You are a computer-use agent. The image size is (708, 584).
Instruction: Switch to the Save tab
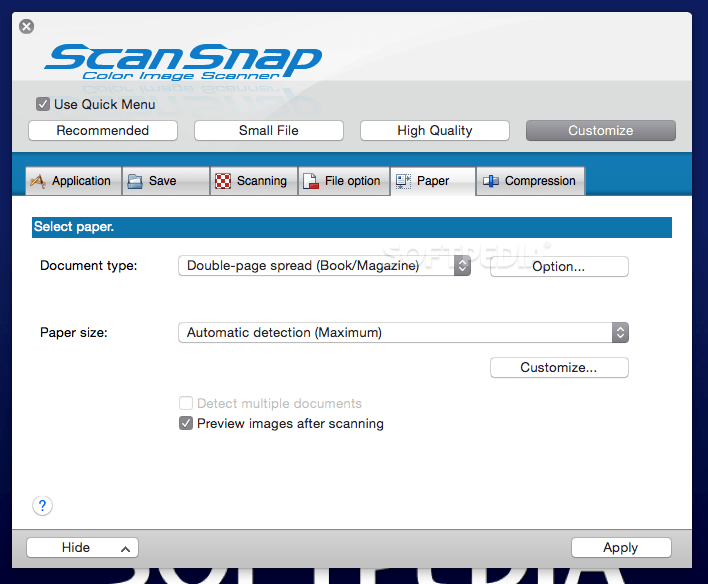point(166,181)
